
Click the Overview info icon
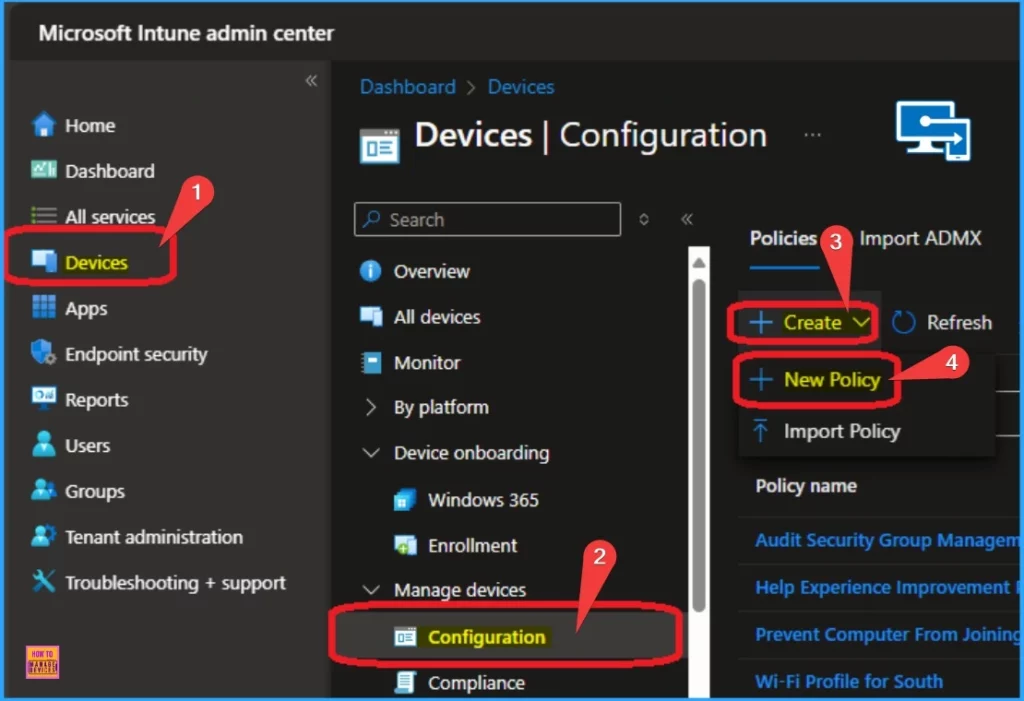coord(371,270)
